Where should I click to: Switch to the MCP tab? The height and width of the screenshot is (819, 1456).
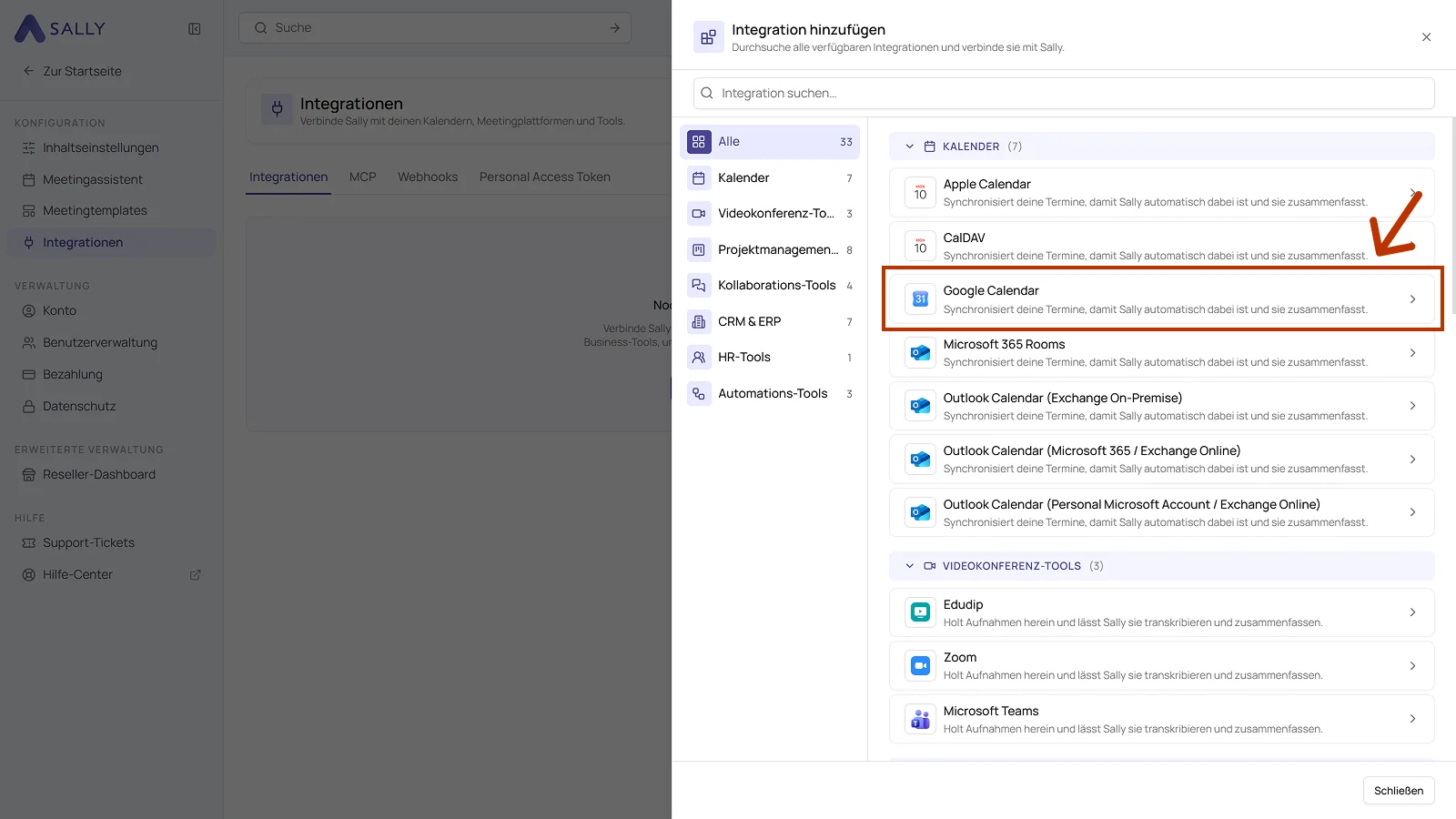click(362, 177)
